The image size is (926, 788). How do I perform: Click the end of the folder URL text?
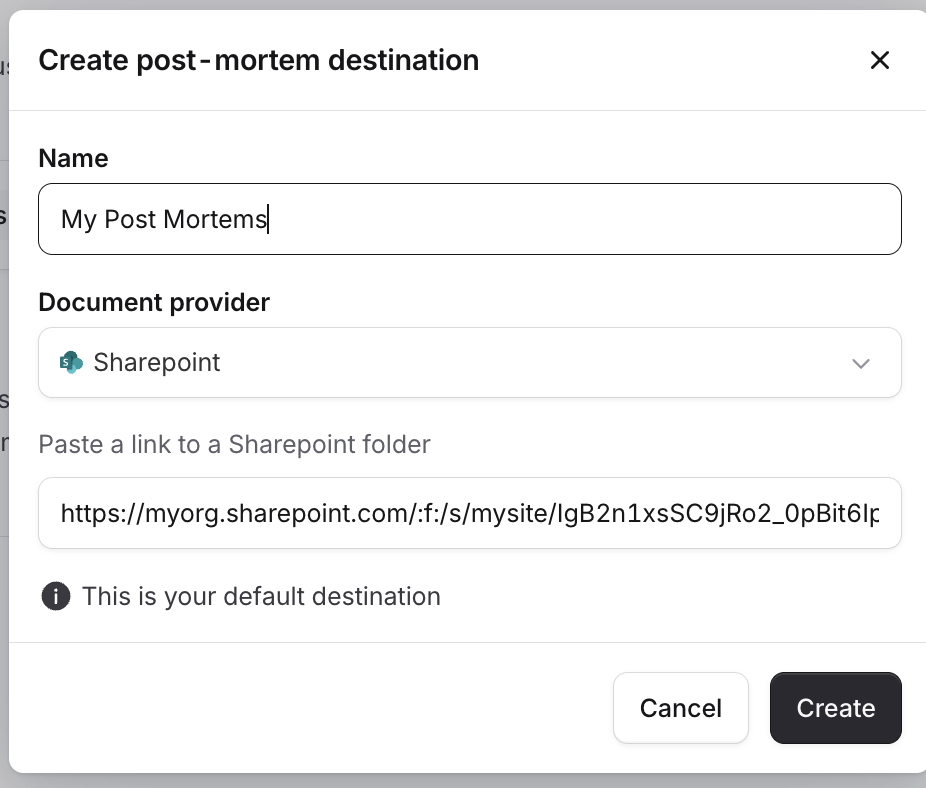click(x=878, y=514)
